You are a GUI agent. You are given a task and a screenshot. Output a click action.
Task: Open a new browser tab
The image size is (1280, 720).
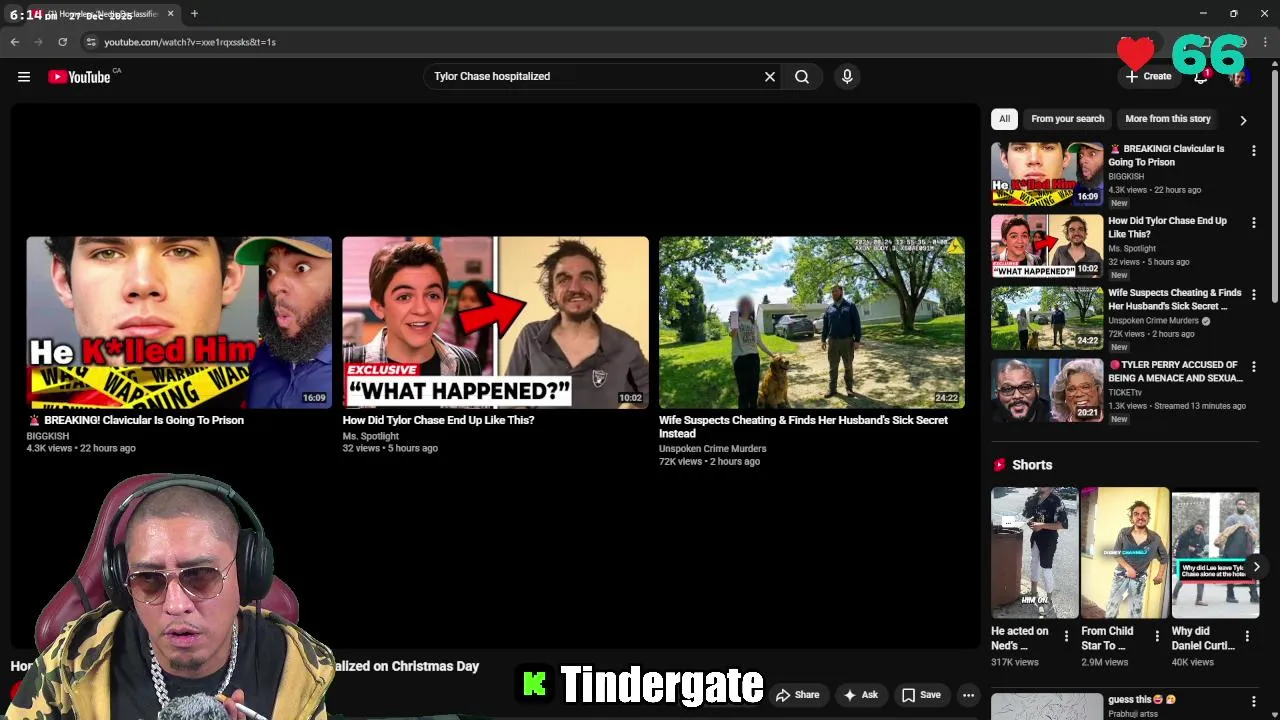194,14
